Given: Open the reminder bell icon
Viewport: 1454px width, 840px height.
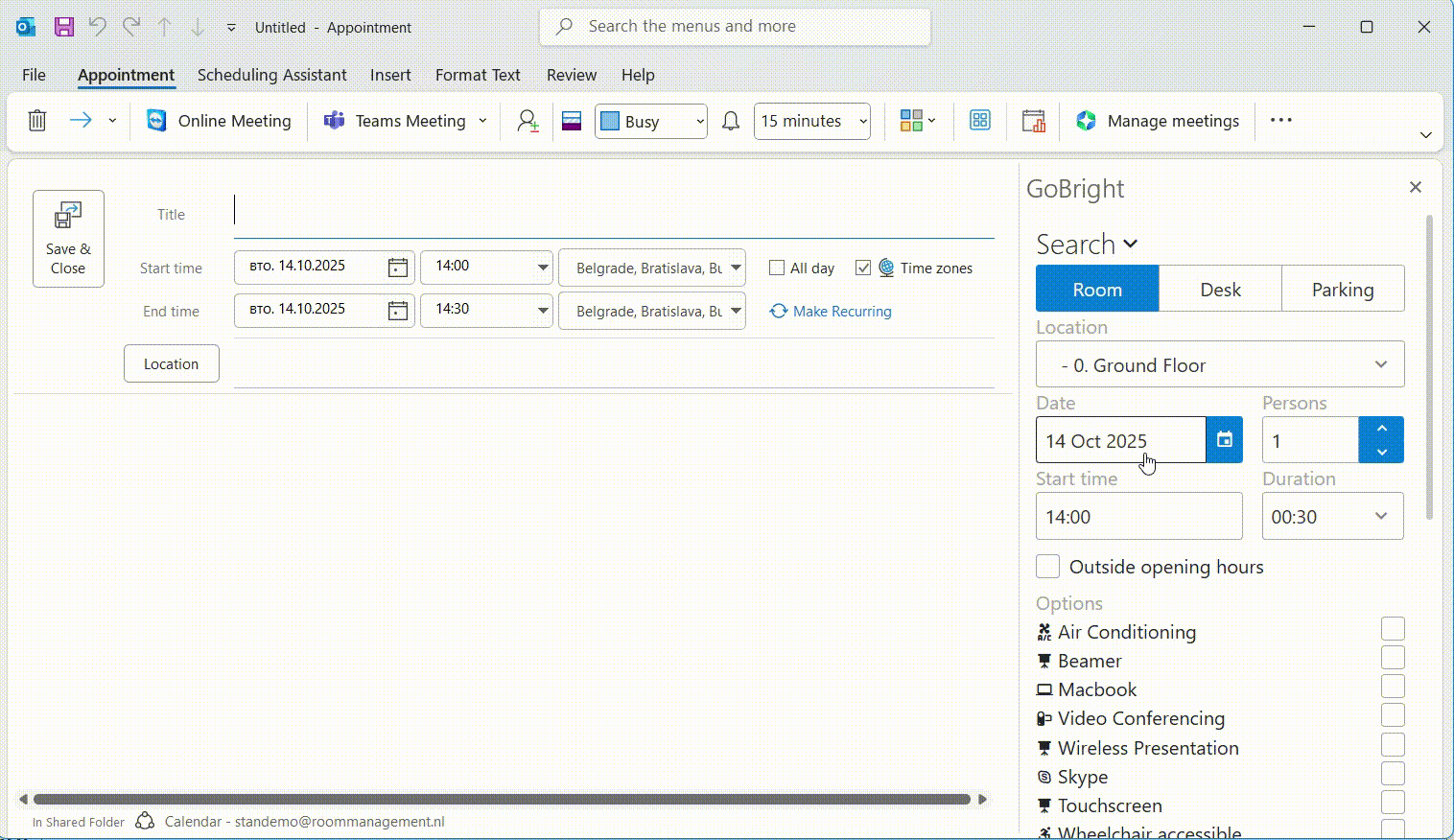Looking at the screenshot, I should click(x=731, y=121).
